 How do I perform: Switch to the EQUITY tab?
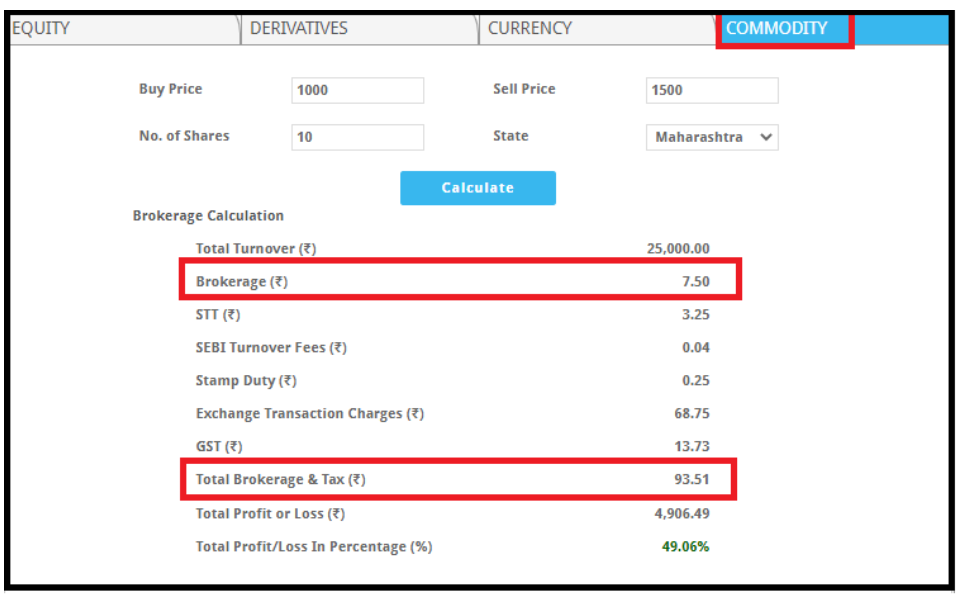click(x=41, y=28)
